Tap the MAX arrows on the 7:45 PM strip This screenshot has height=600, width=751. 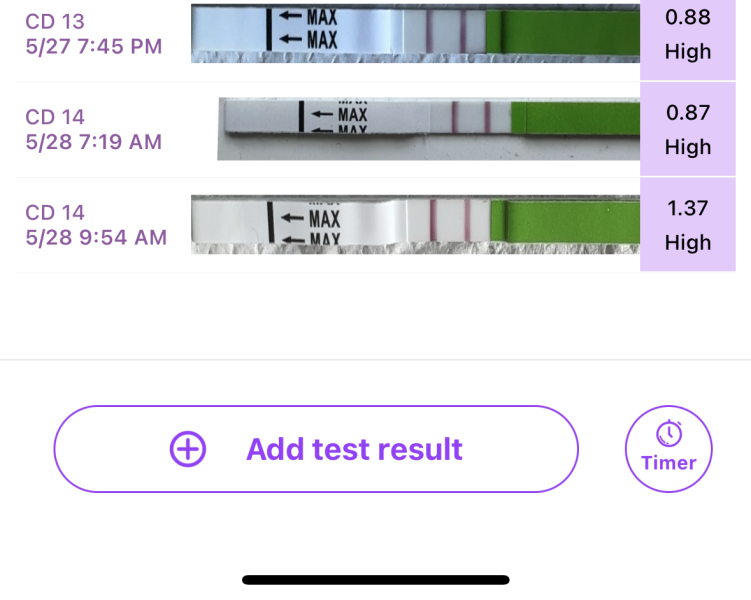[x=310, y=29]
